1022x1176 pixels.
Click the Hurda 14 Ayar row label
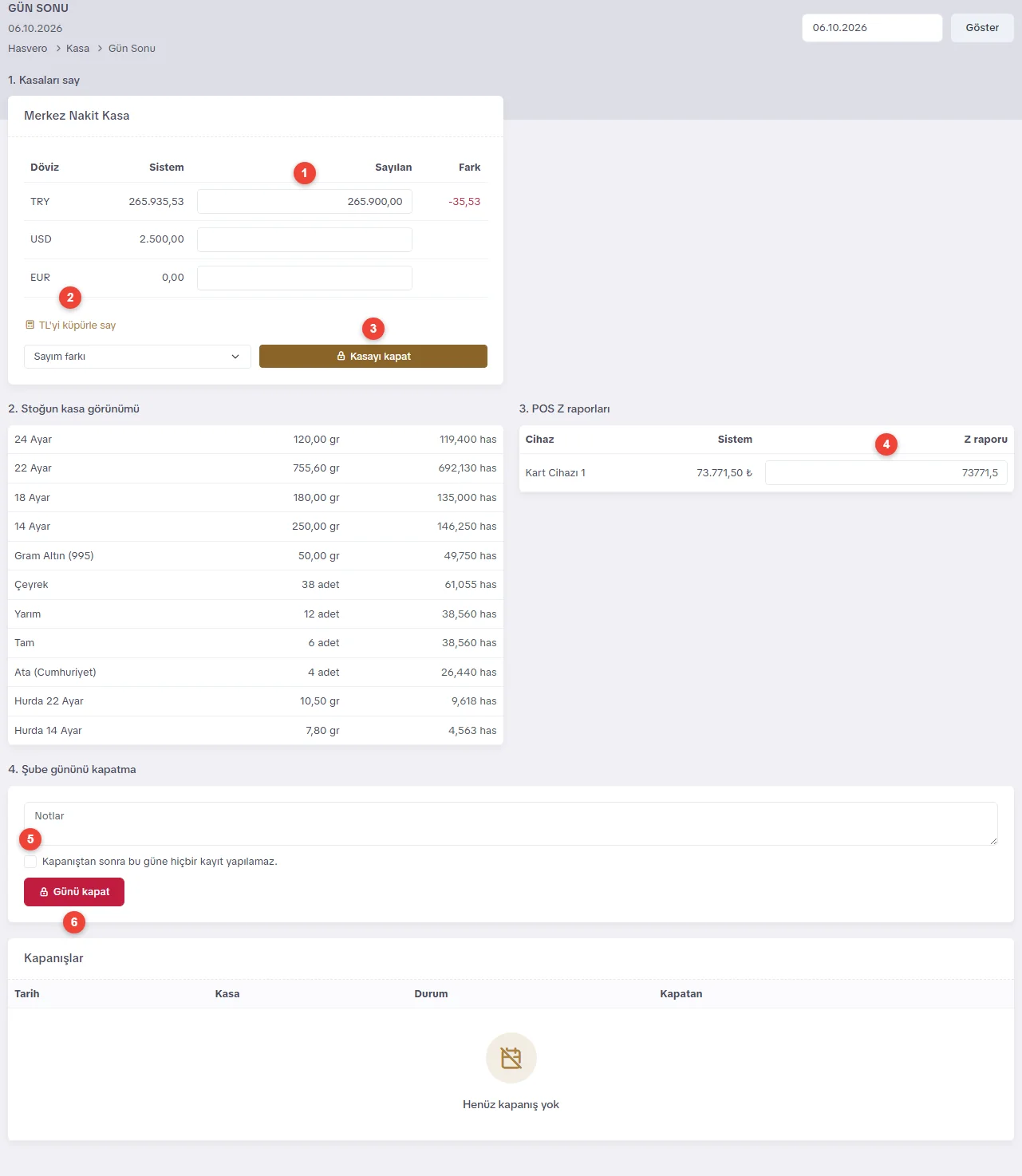[x=48, y=731]
